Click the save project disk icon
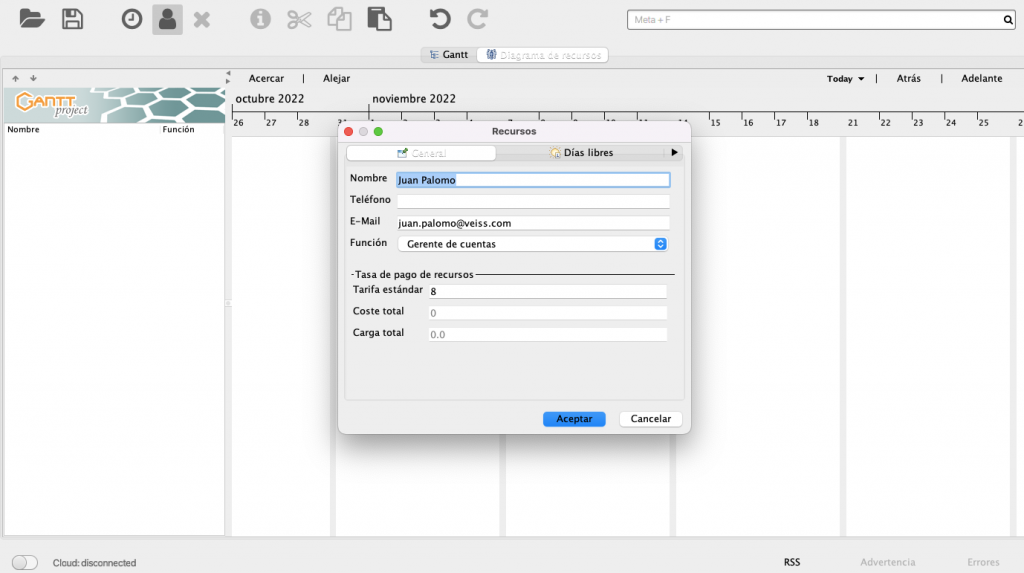Image resolution: width=1024 pixels, height=573 pixels. pos(72,19)
